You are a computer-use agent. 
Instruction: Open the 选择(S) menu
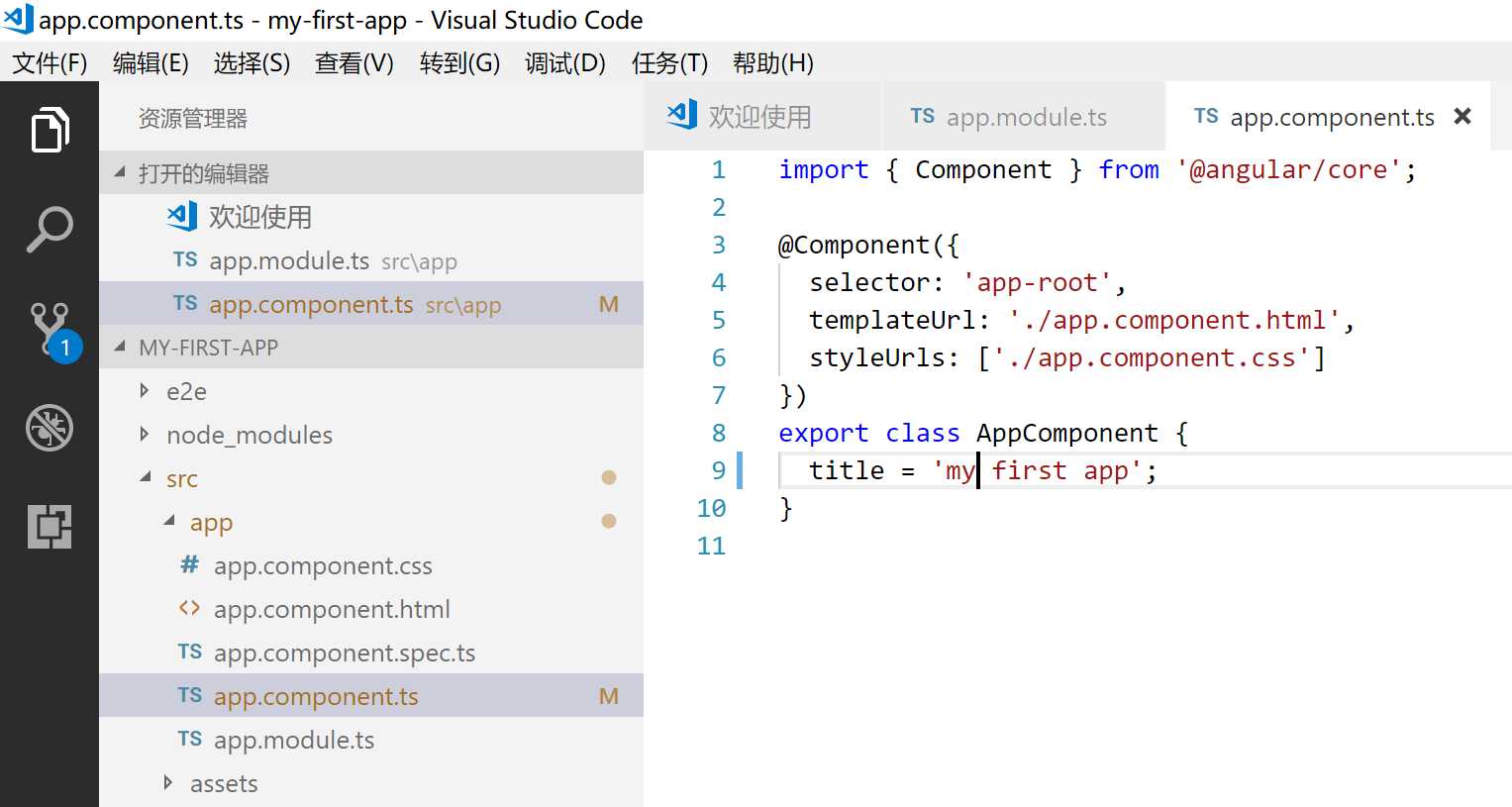252,63
